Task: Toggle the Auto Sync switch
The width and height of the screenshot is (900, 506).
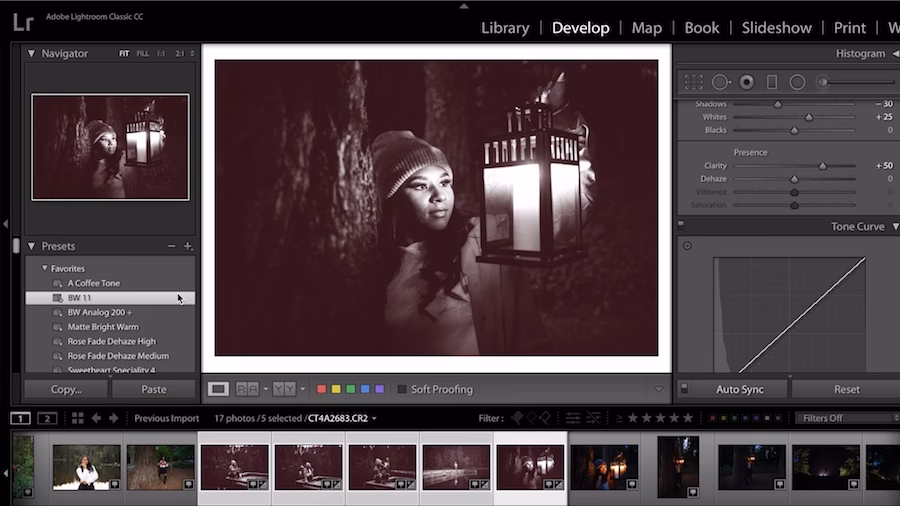Action: tap(684, 389)
